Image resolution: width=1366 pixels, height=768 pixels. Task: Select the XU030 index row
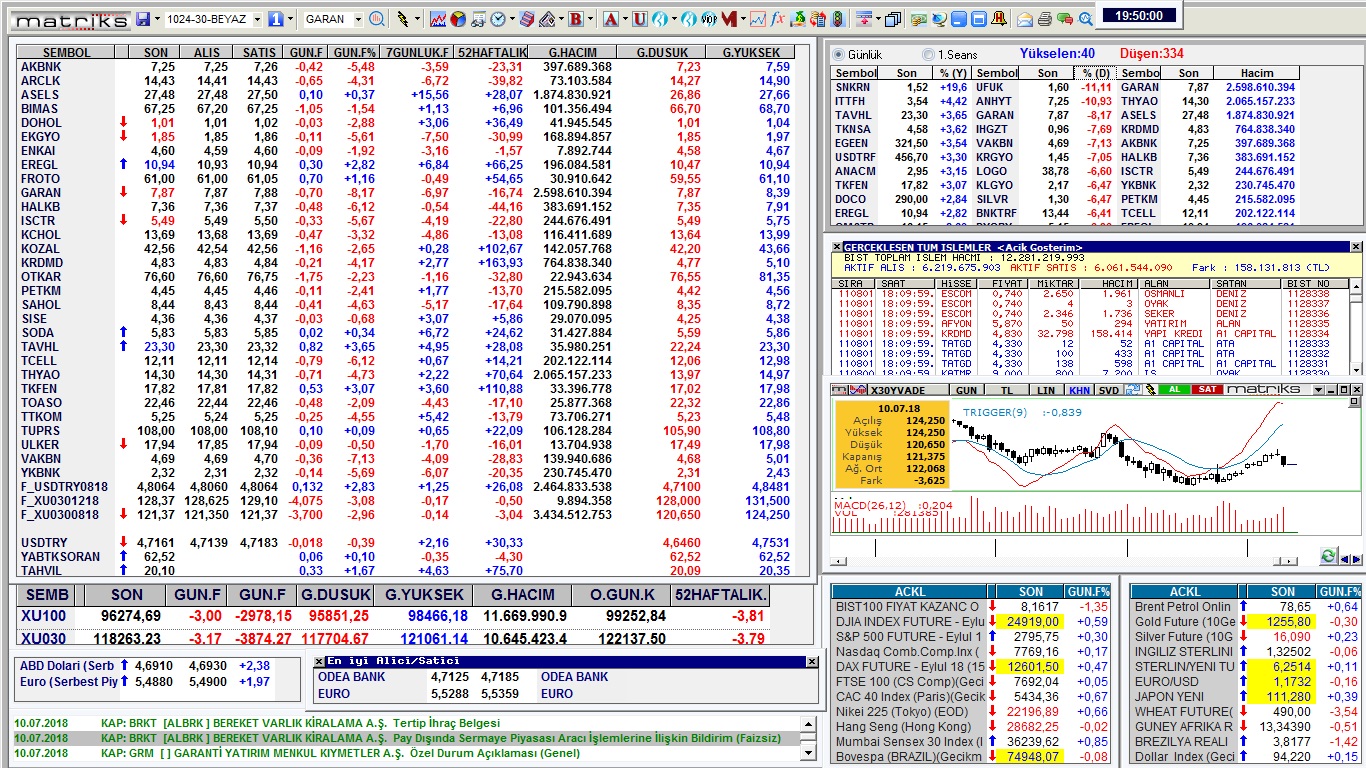(x=393, y=638)
